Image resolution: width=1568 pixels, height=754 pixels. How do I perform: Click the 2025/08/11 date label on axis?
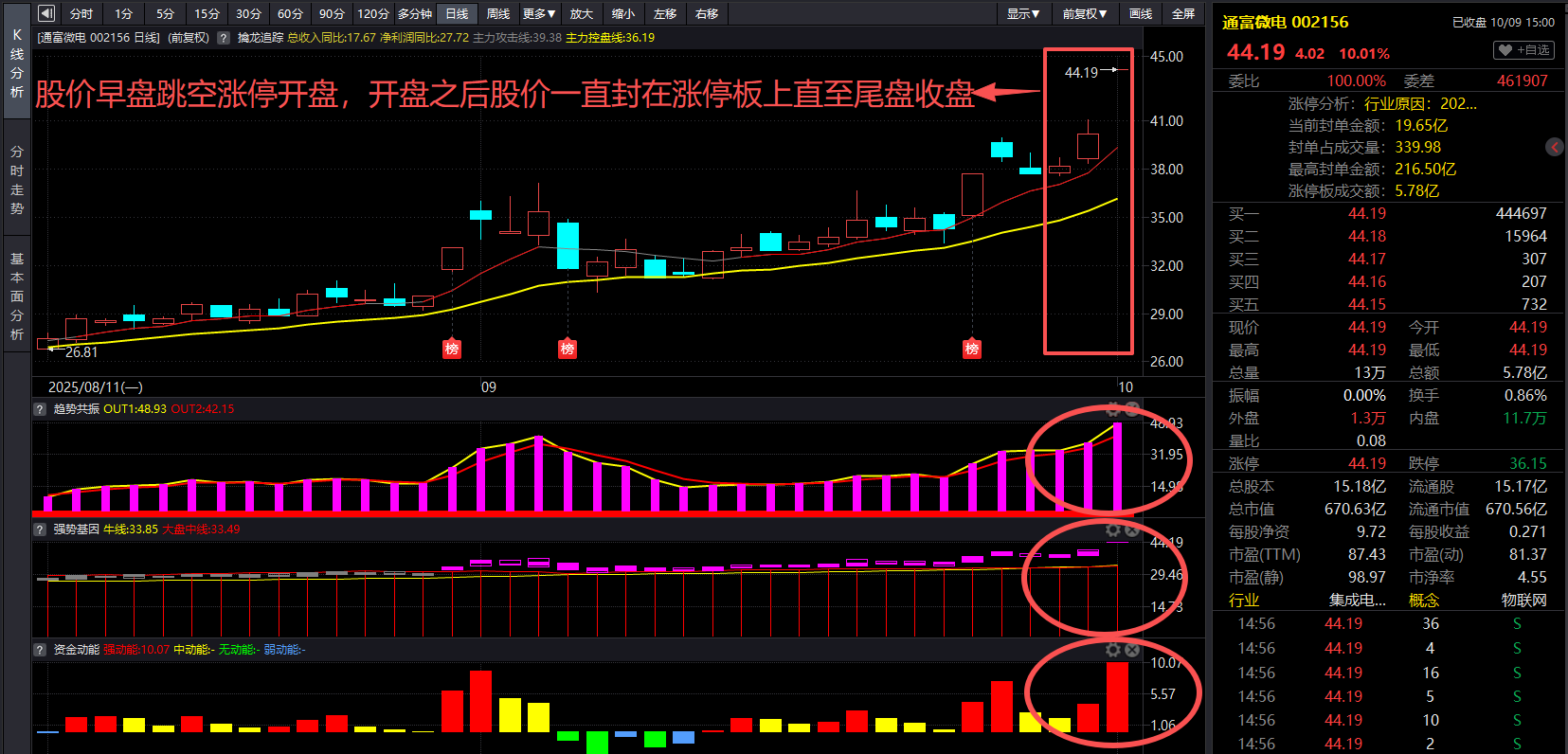96,387
